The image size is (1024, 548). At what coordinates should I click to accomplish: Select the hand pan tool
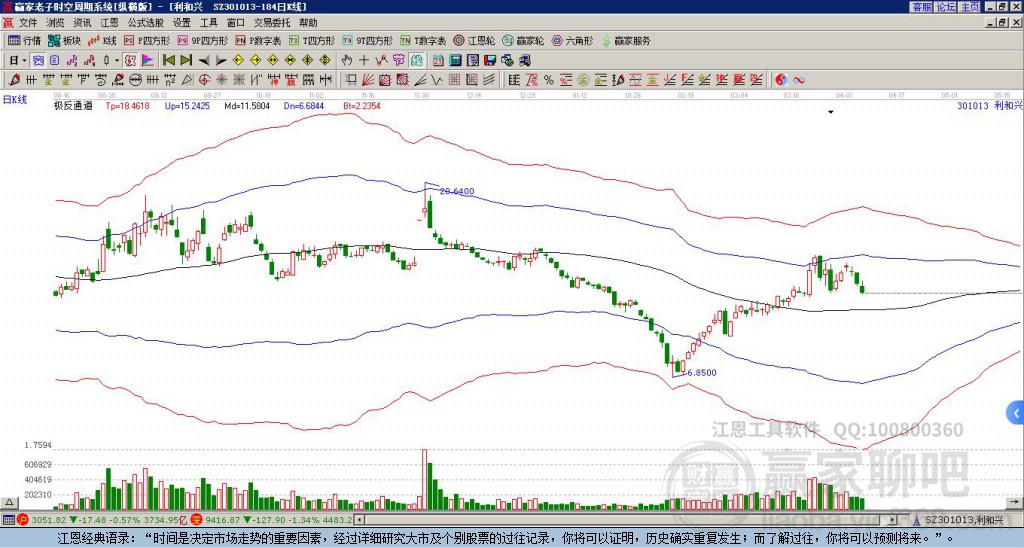(x=347, y=61)
